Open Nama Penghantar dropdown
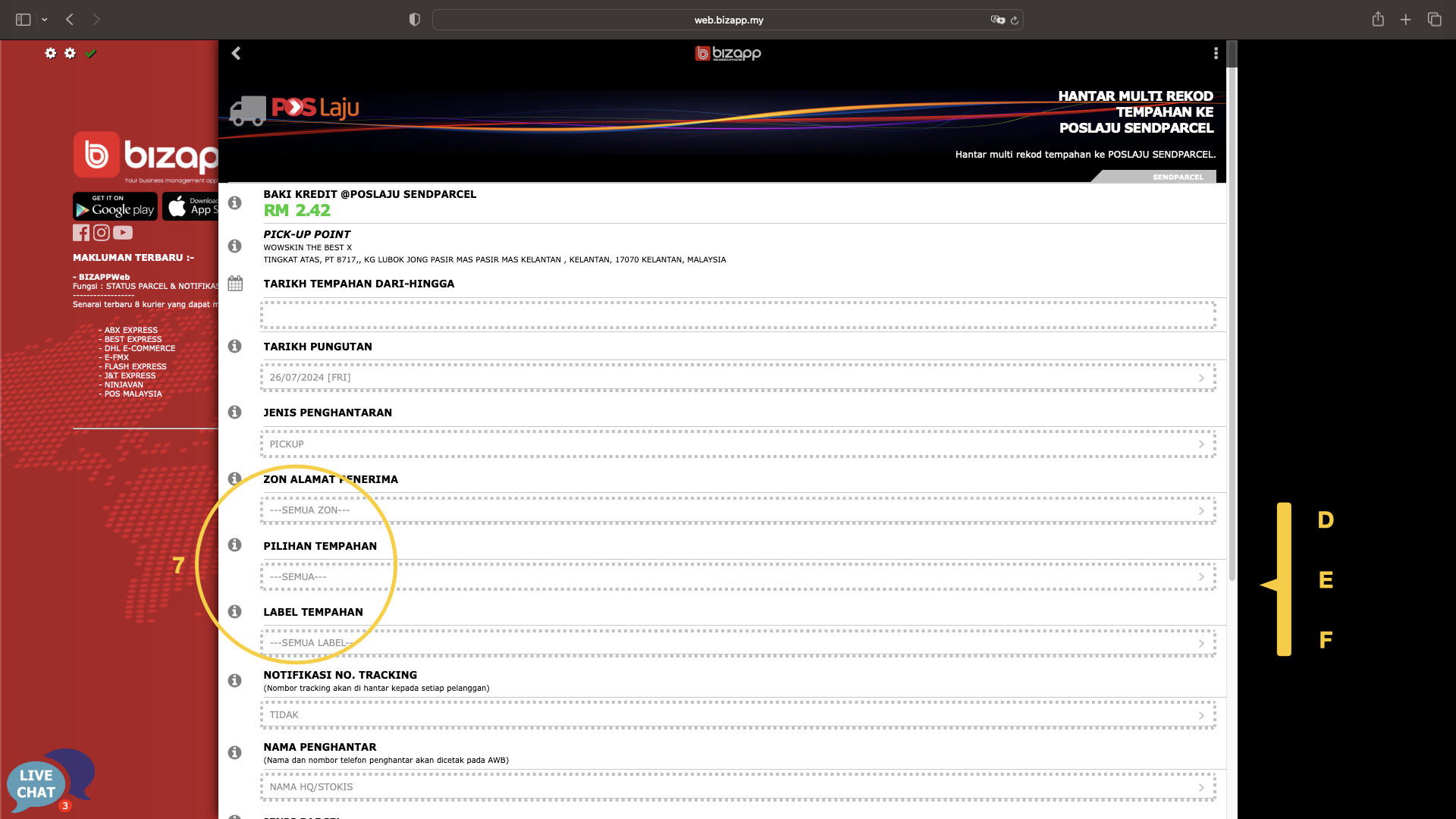1456x819 pixels. (738, 787)
